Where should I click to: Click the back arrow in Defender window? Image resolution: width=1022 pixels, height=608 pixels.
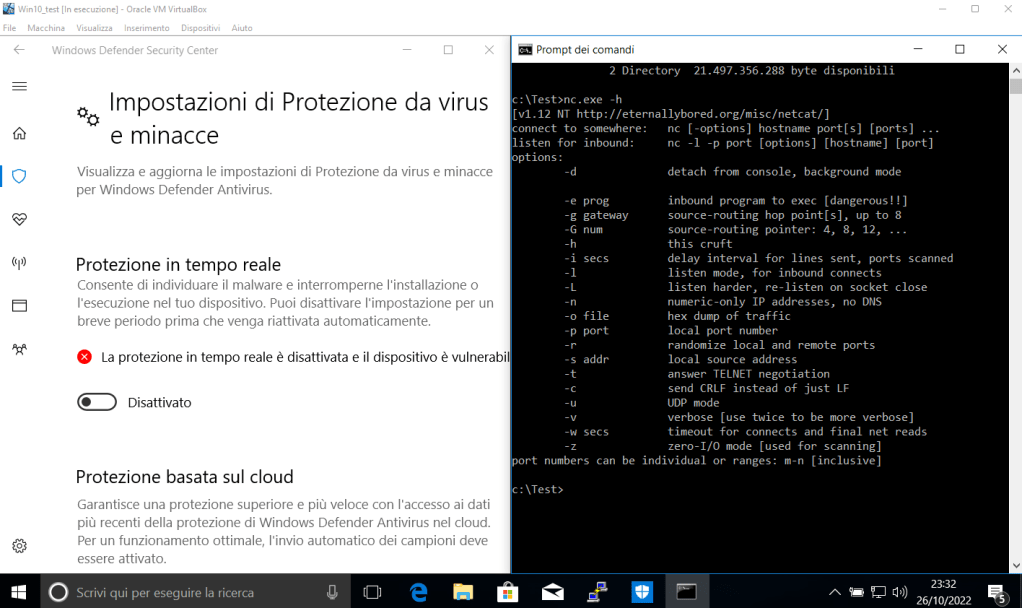pyautogui.click(x=19, y=50)
